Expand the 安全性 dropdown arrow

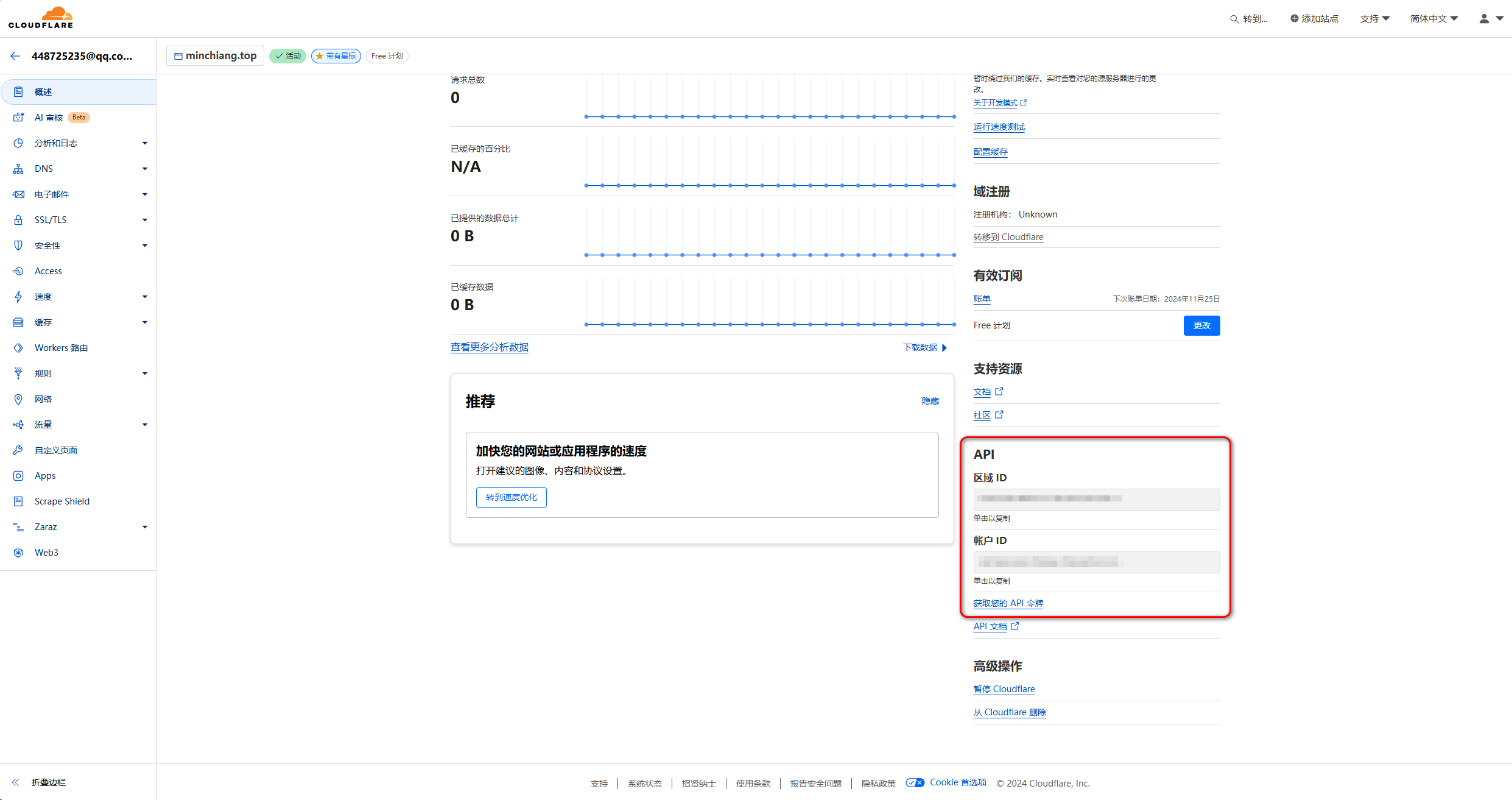pyautogui.click(x=145, y=246)
